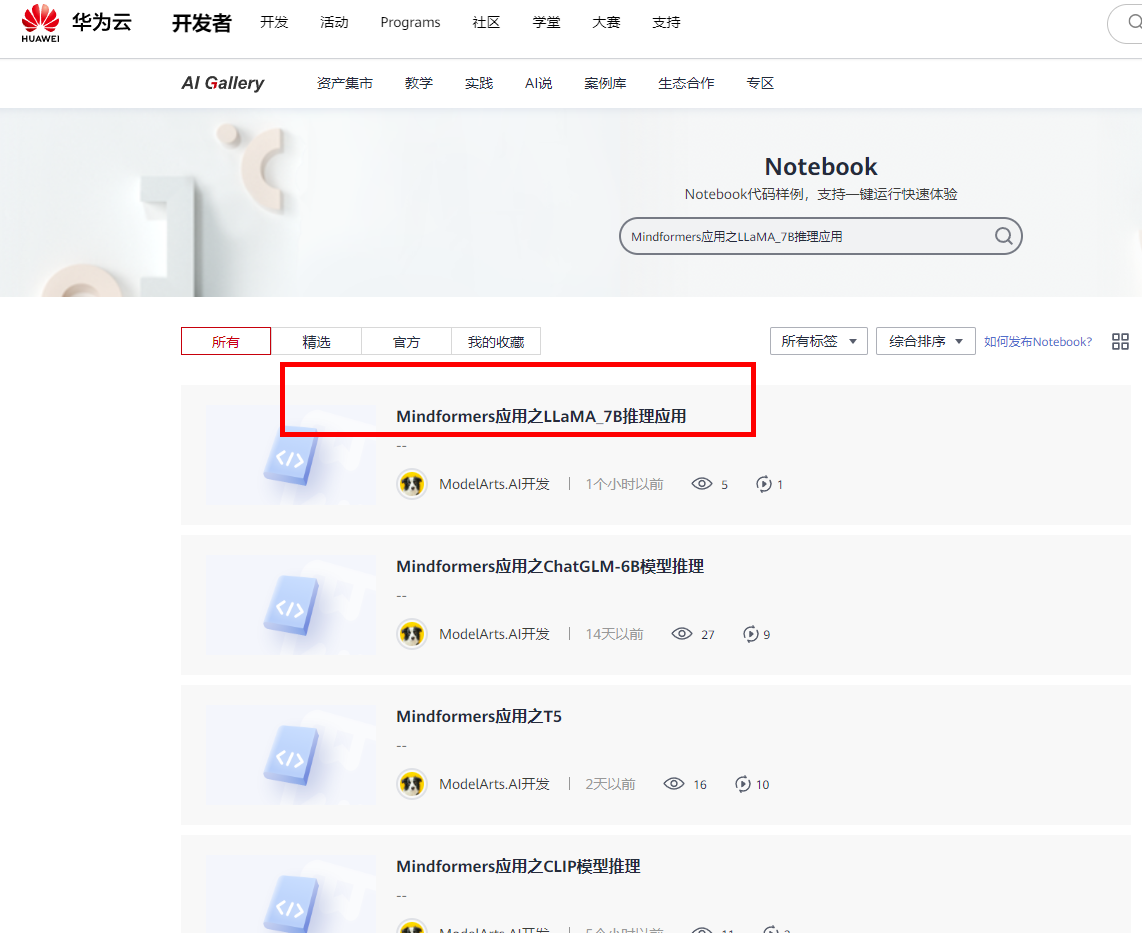
Task: Switch to grid view using the layout icon
Action: [x=1120, y=342]
